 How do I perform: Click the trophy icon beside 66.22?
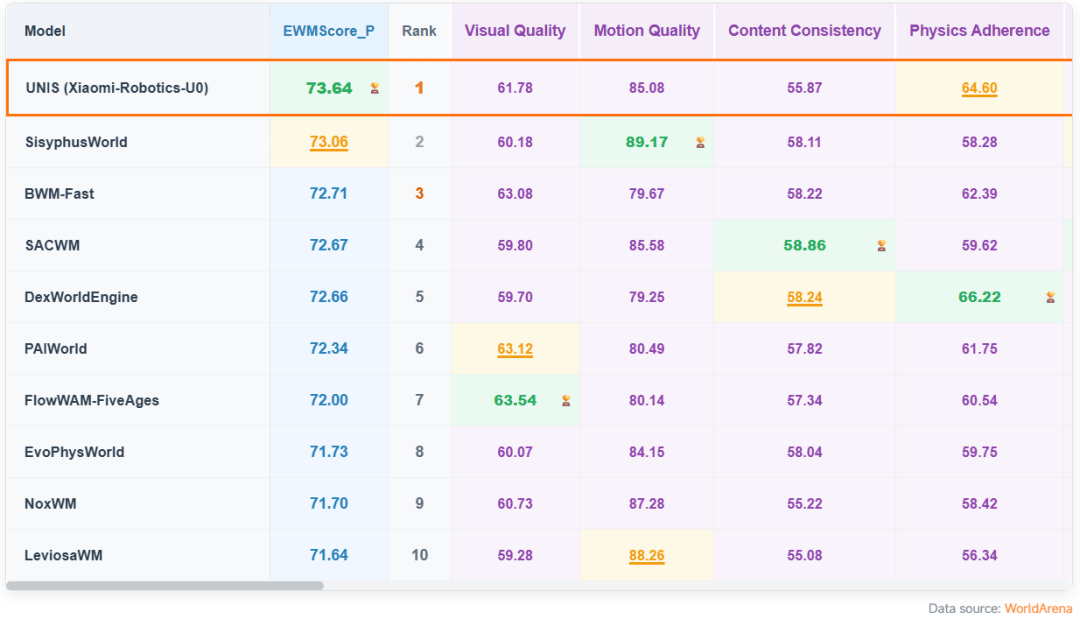[1050, 298]
